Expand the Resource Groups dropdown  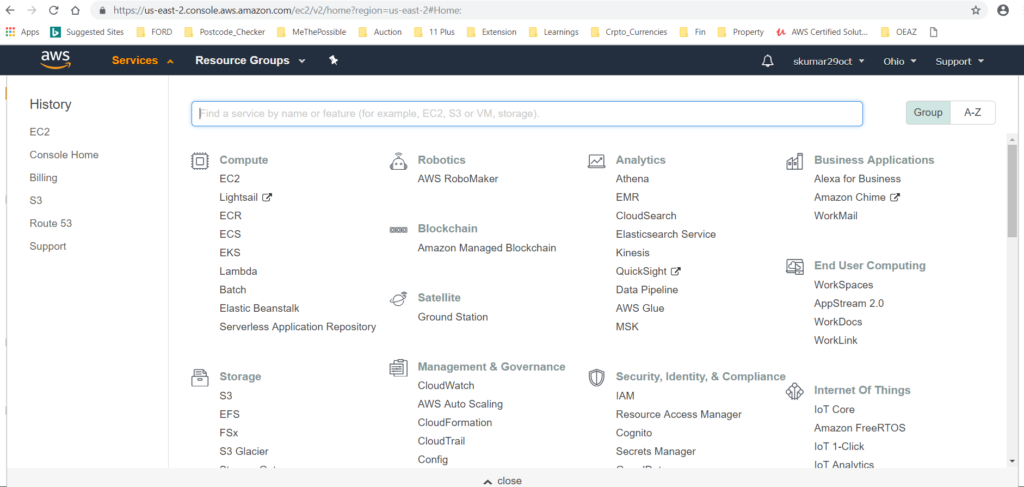250,61
